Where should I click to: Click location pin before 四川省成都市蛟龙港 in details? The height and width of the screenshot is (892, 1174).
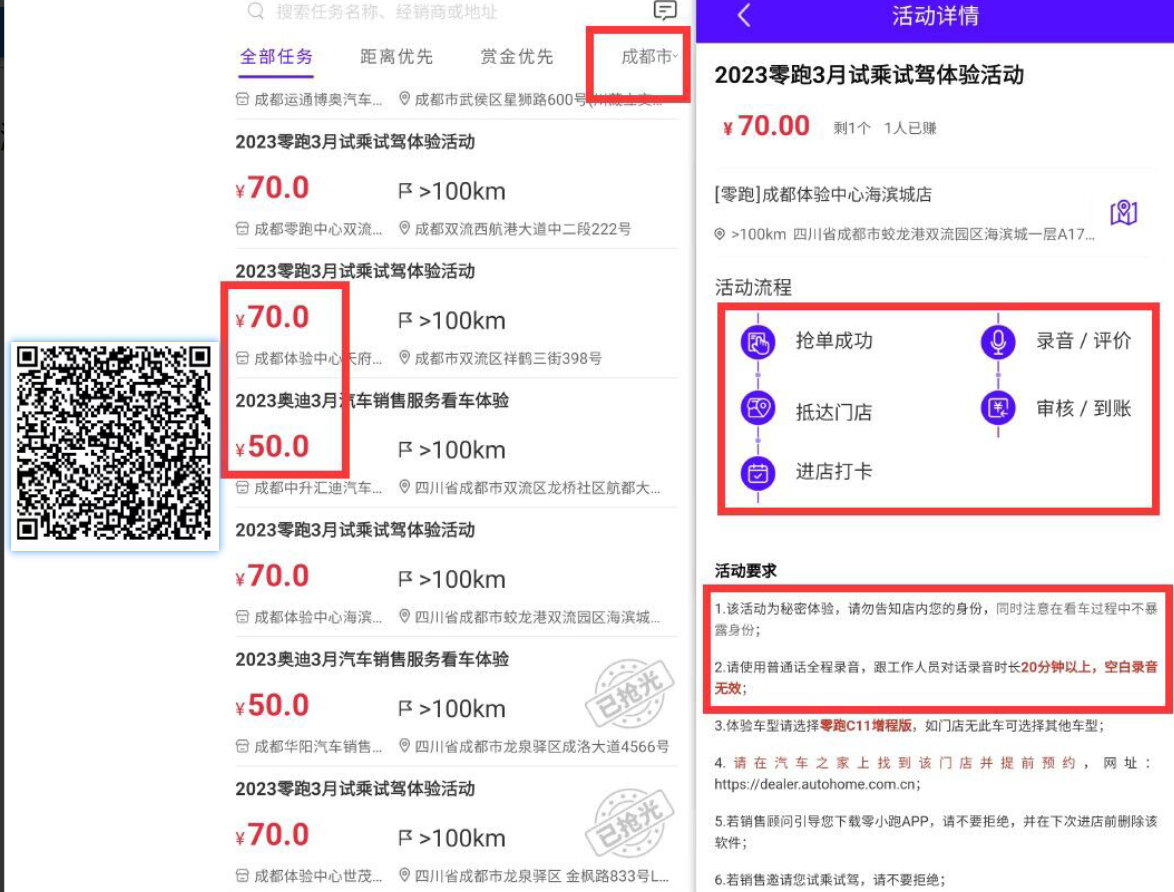click(x=720, y=234)
